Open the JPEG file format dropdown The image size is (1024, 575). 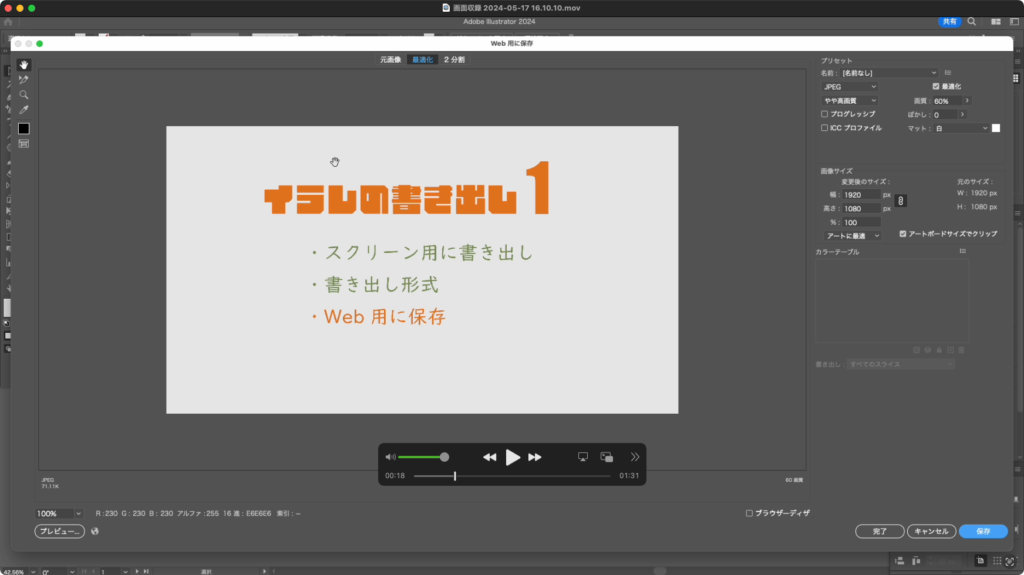point(849,87)
